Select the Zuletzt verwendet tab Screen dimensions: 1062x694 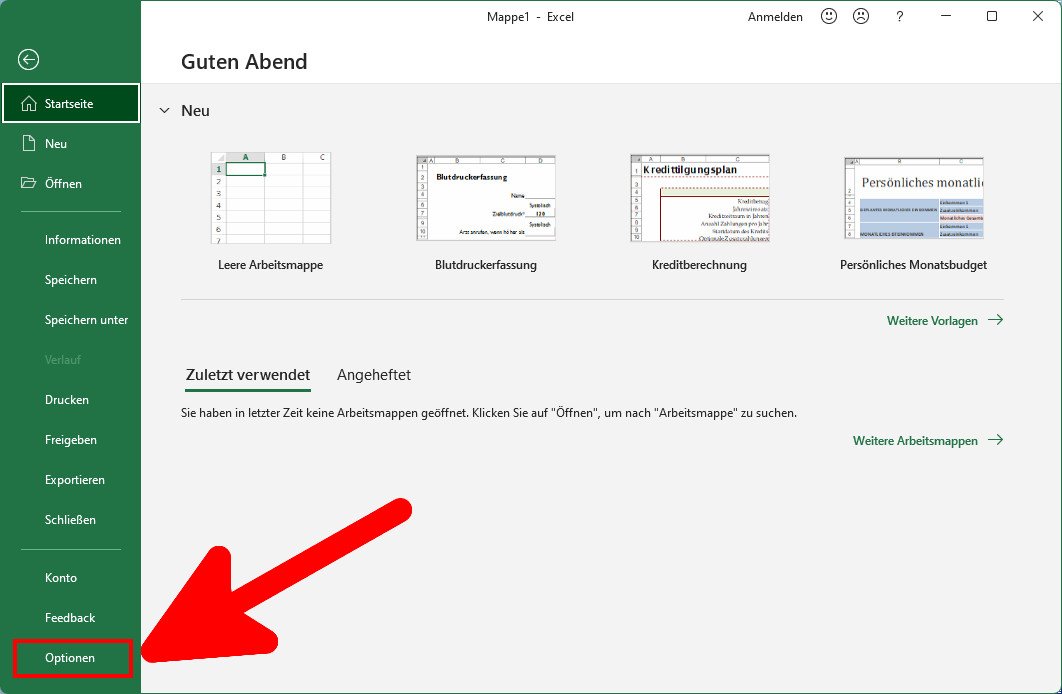point(247,374)
